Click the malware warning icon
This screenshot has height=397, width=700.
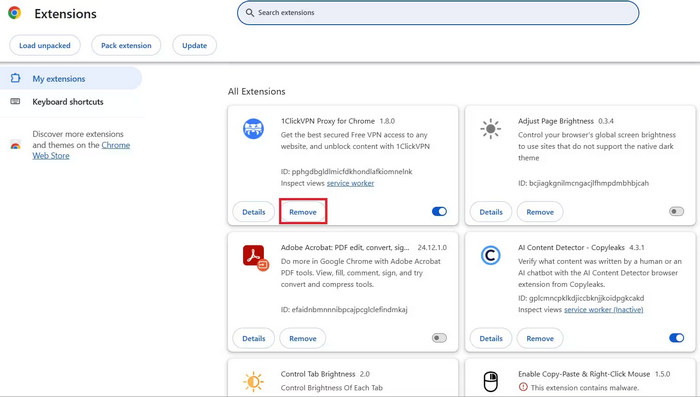pyautogui.click(x=523, y=387)
